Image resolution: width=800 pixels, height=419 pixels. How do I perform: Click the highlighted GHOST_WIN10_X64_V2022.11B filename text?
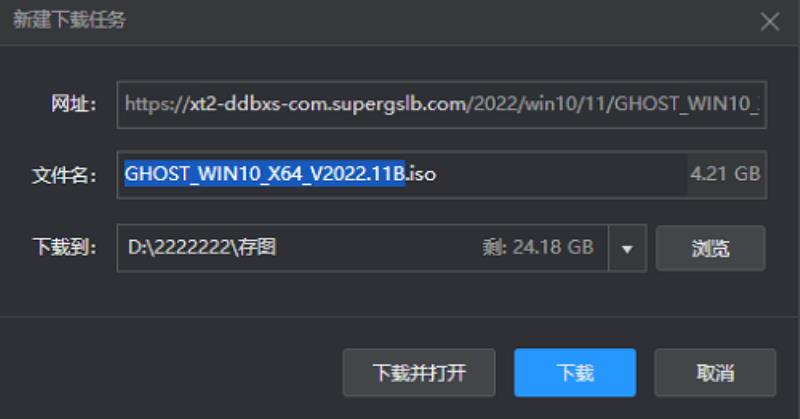click(x=265, y=174)
